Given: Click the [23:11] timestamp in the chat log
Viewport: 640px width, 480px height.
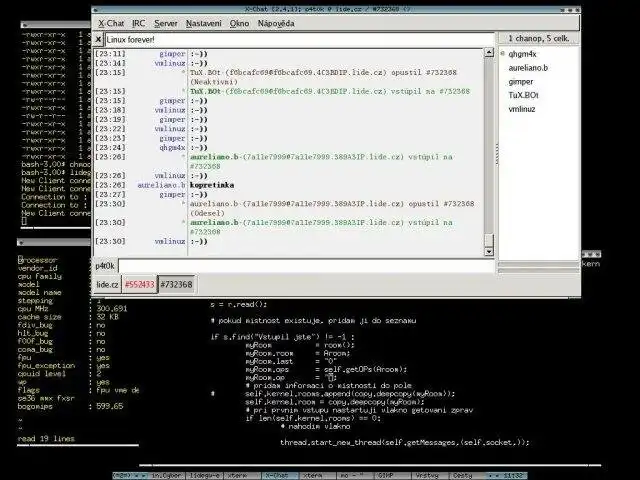Looking at the screenshot, I should click(110, 54).
